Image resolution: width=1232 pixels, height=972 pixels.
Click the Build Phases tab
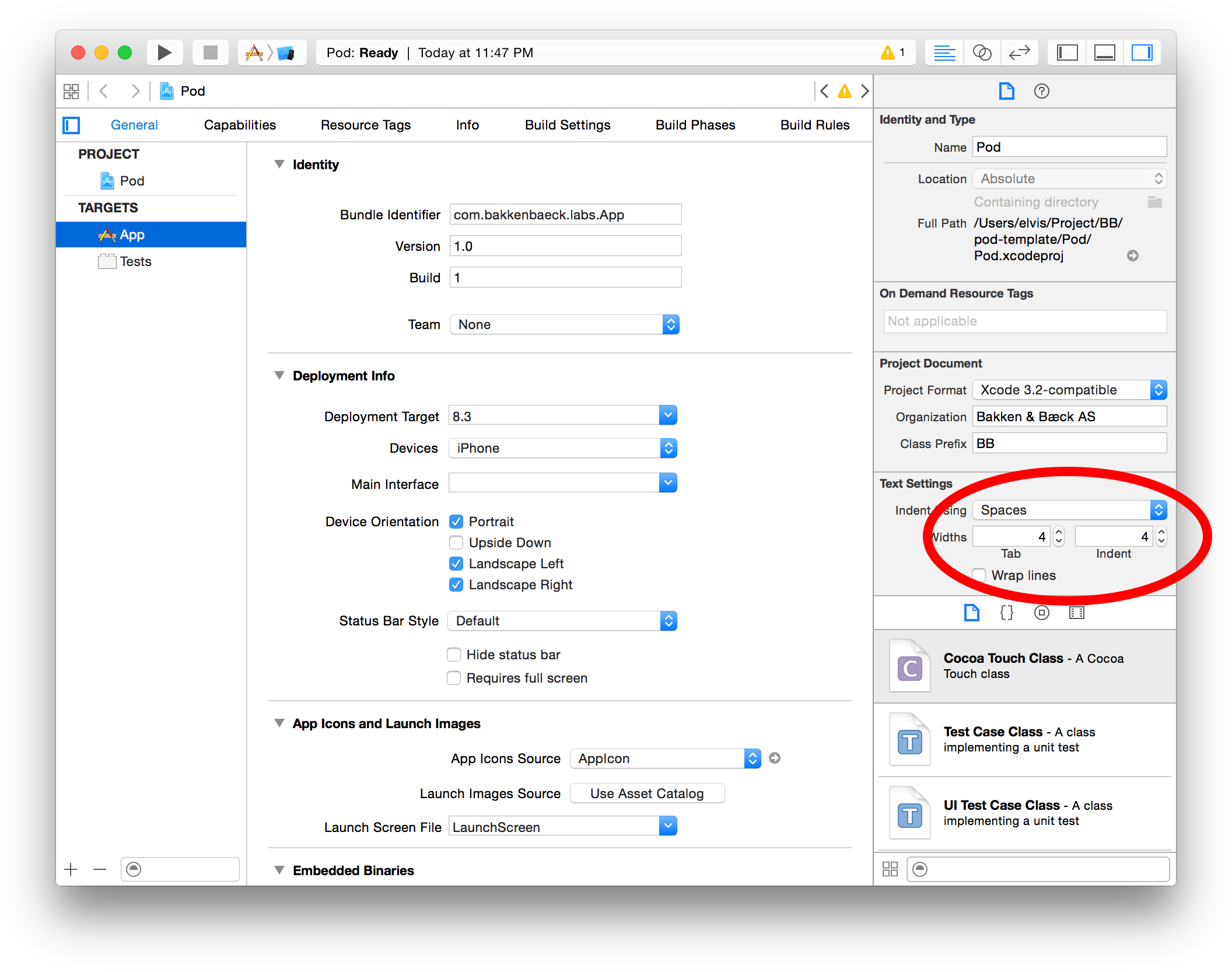point(694,124)
